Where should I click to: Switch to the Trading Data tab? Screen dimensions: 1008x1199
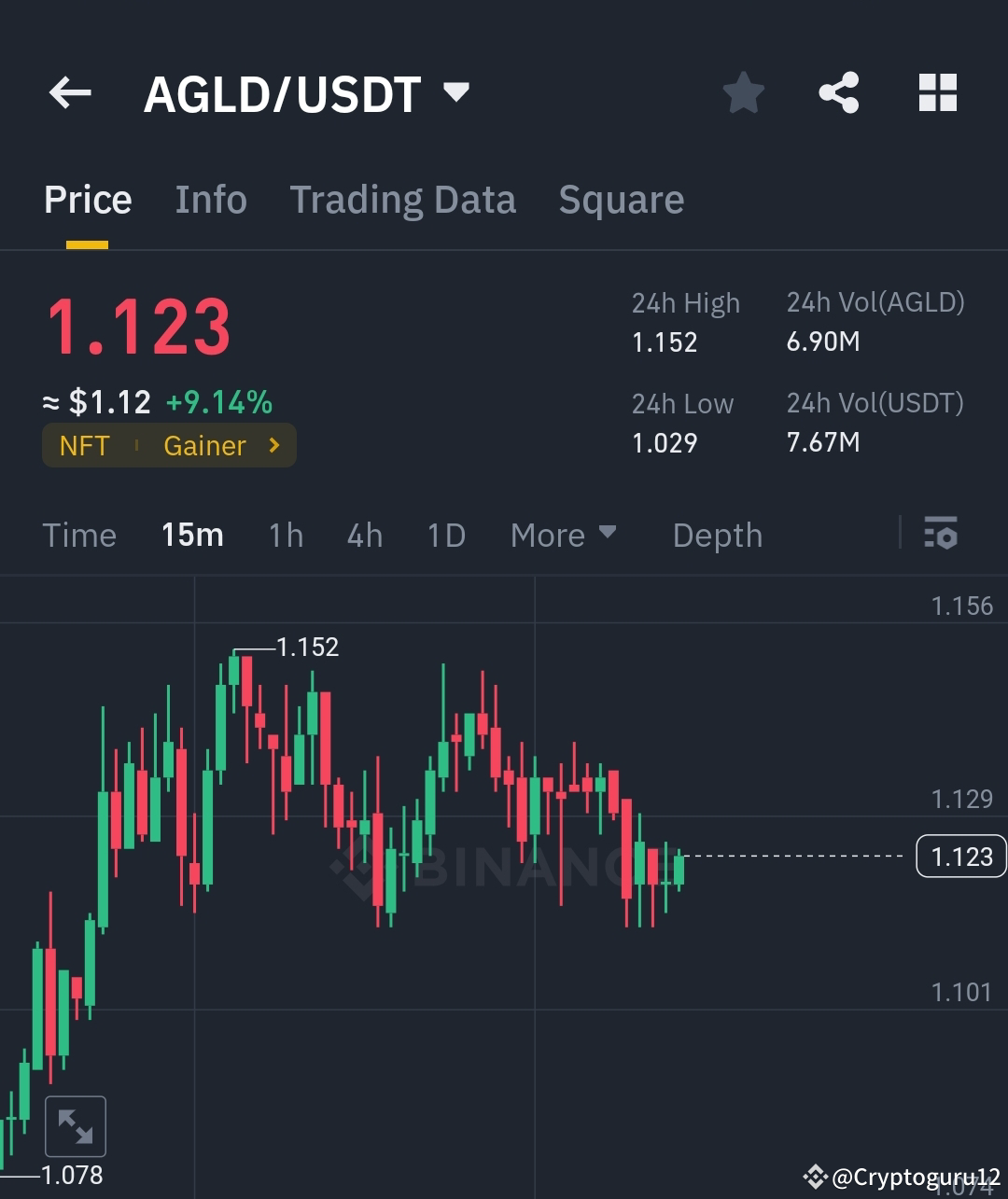tap(403, 200)
